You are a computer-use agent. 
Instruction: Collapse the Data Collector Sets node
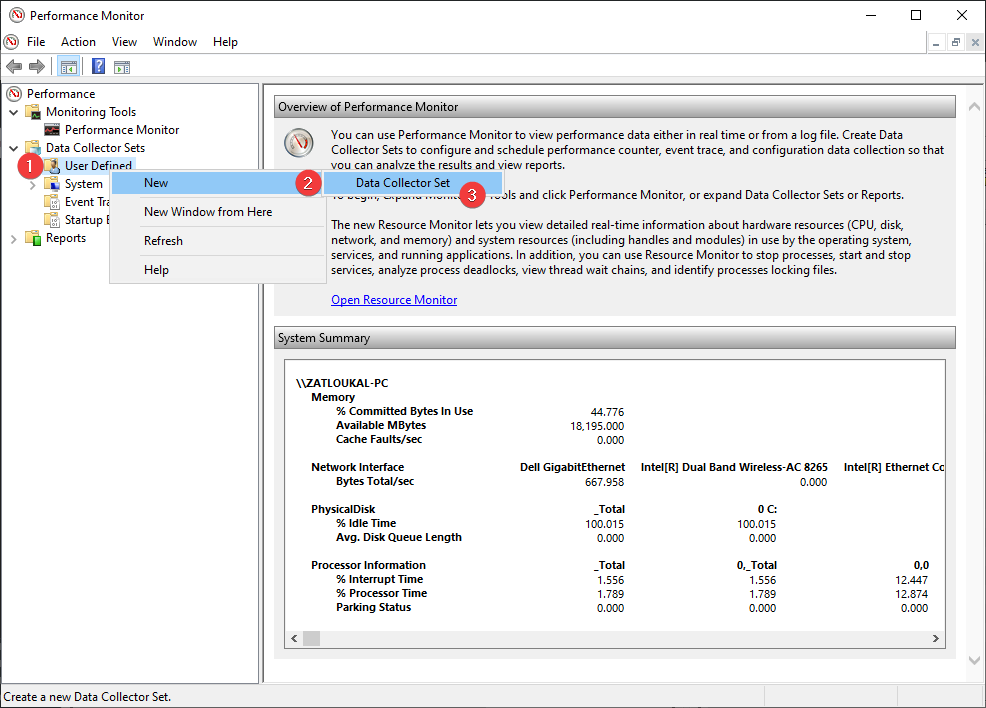14,148
